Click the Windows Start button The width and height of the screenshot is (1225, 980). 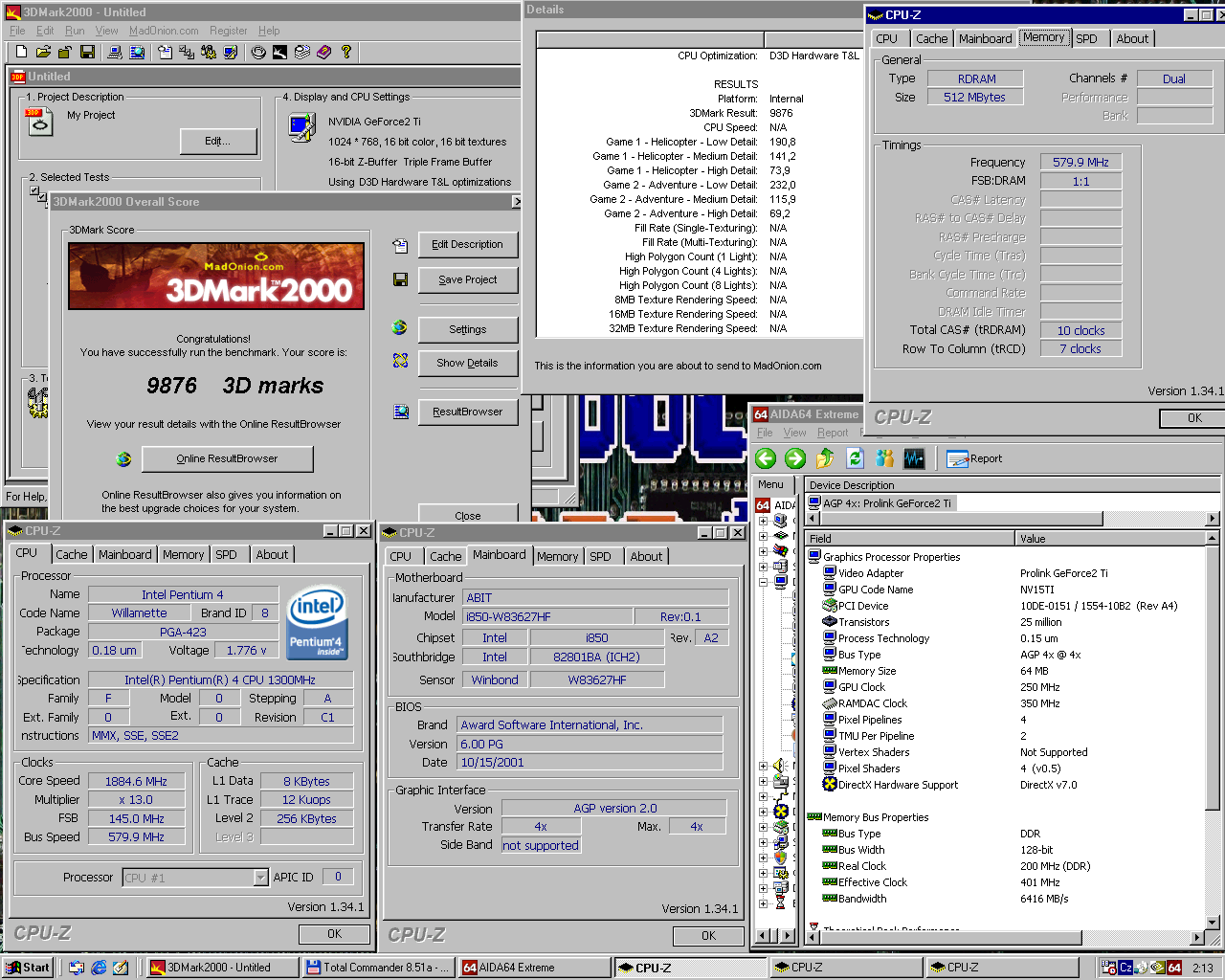pos(27,968)
